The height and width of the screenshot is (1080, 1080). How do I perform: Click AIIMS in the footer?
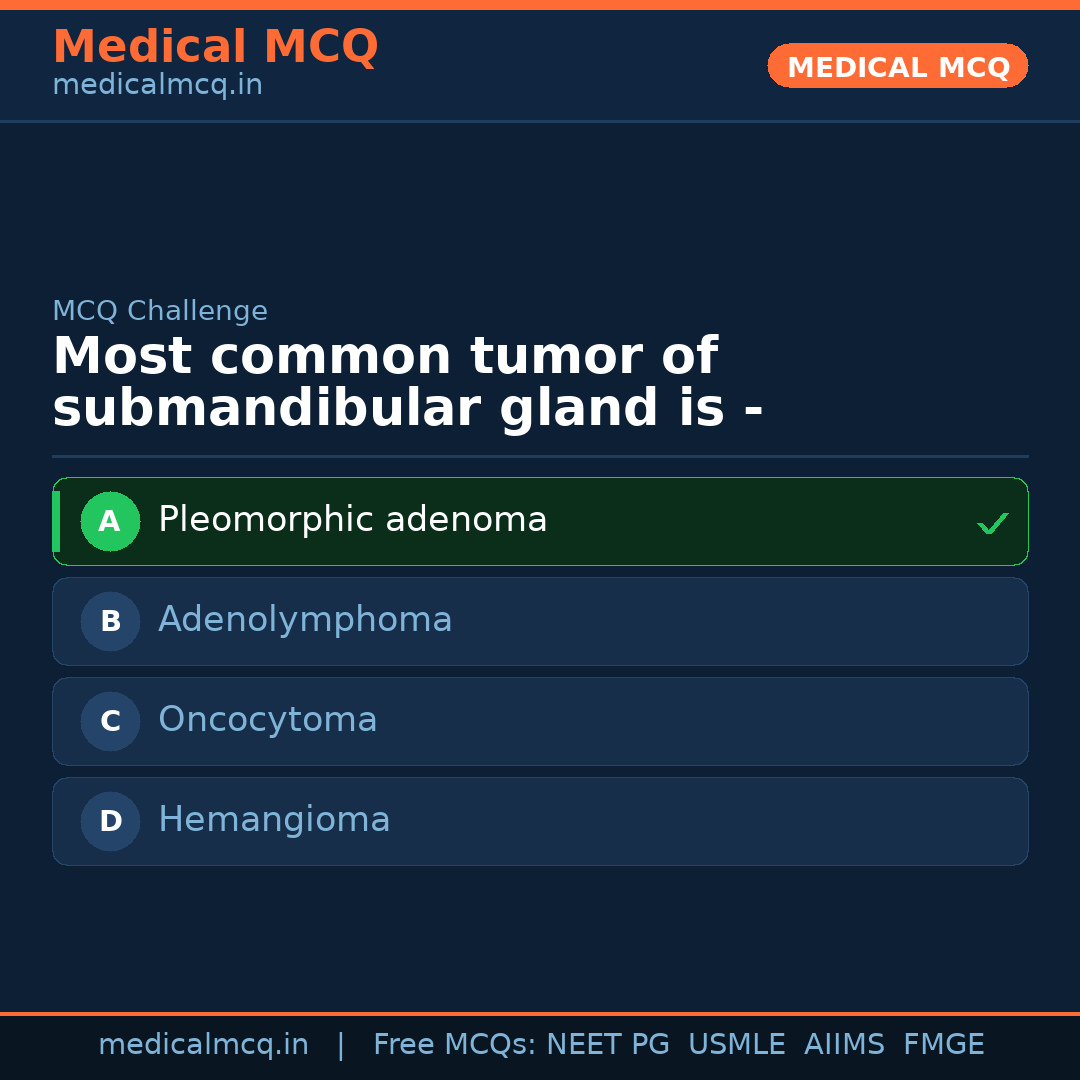(844, 1045)
